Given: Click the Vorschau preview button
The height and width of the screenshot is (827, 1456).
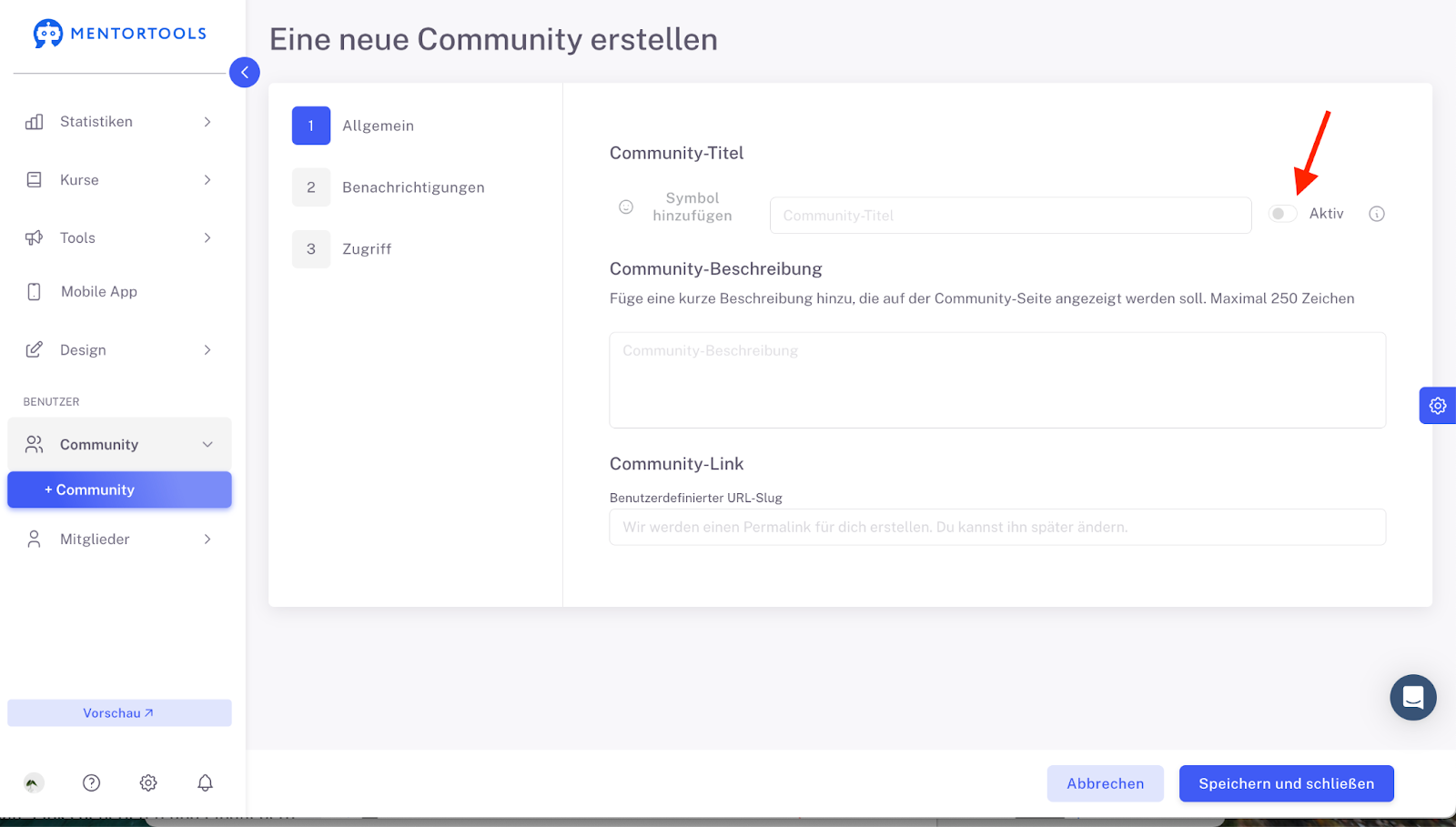Looking at the screenshot, I should 119,713.
